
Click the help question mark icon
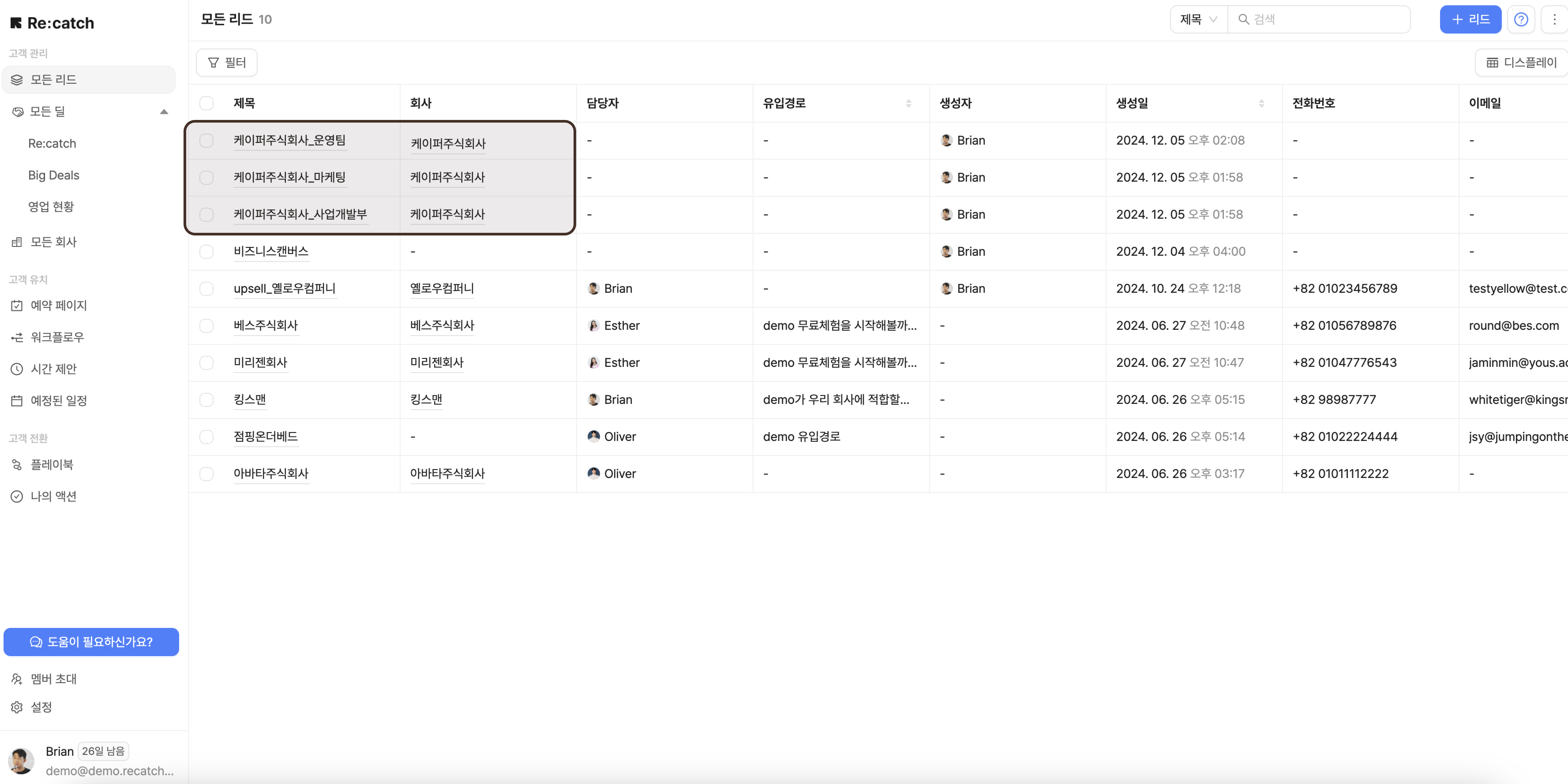point(1521,19)
